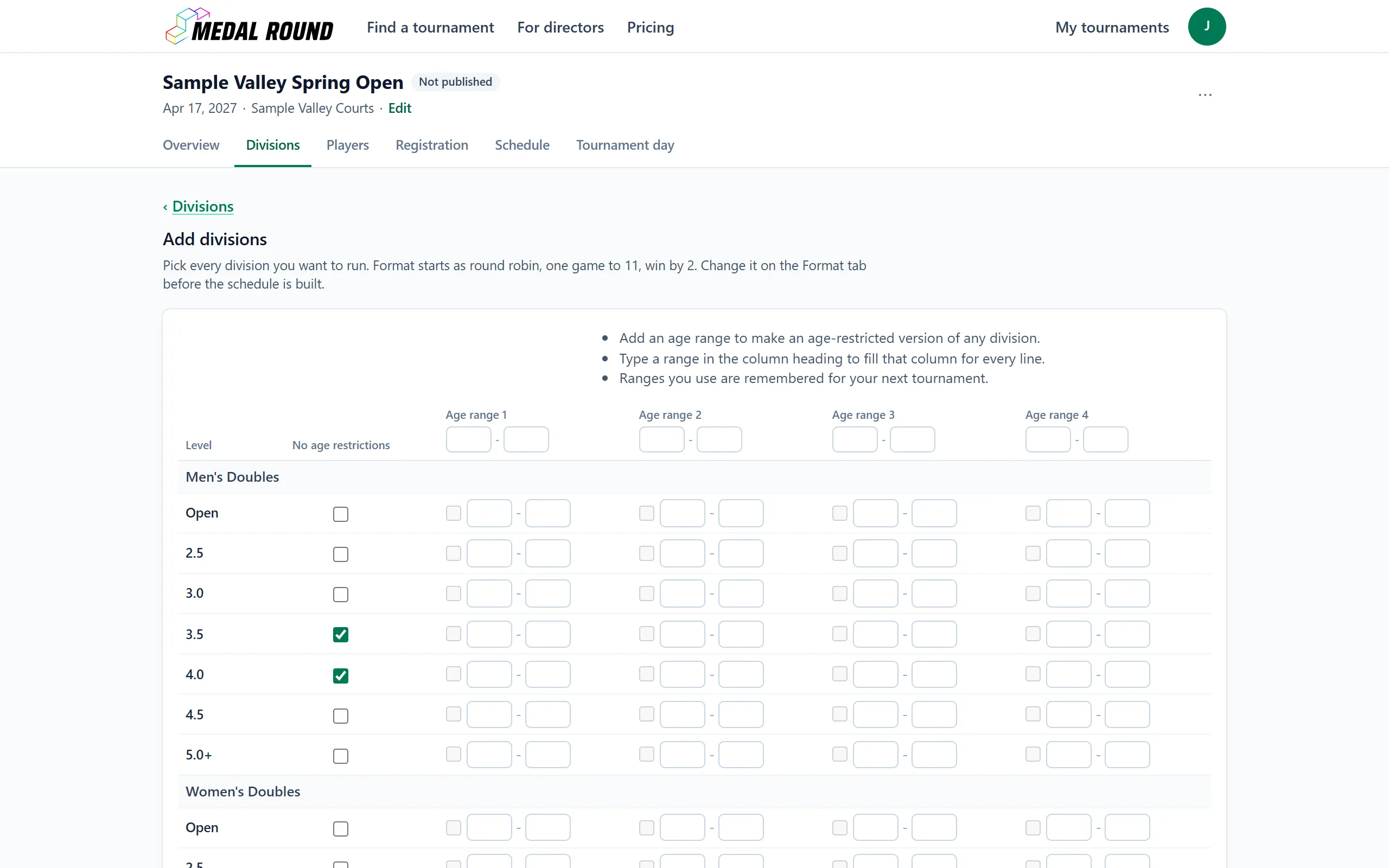Image resolution: width=1389 pixels, height=868 pixels.
Task: Click Men's Doubles 4.5 age range 3 minimum field
Action: point(875,714)
